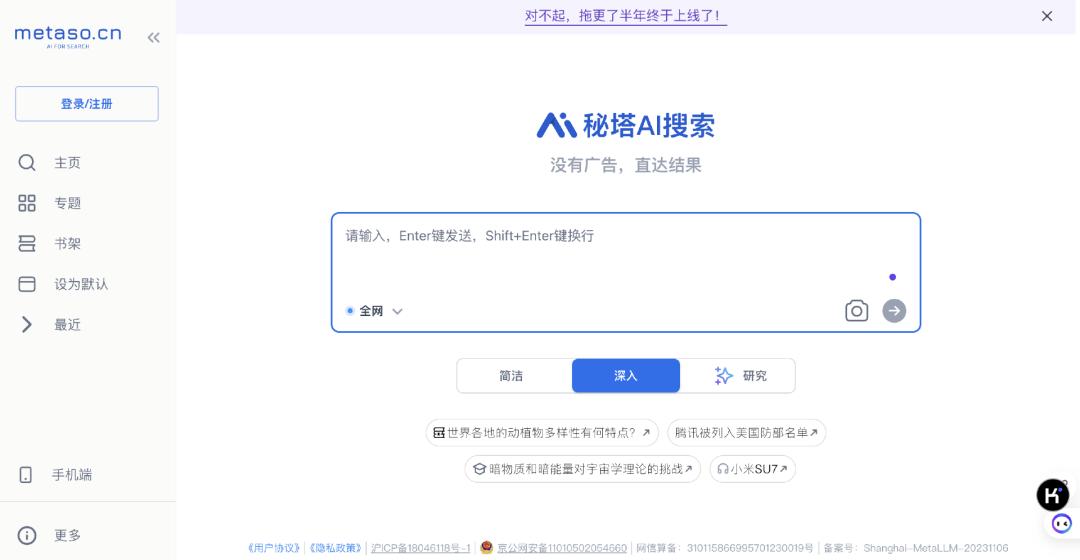Expand the 最近 recent section
The width and height of the screenshot is (1080, 560).
click(x=26, y=324)
